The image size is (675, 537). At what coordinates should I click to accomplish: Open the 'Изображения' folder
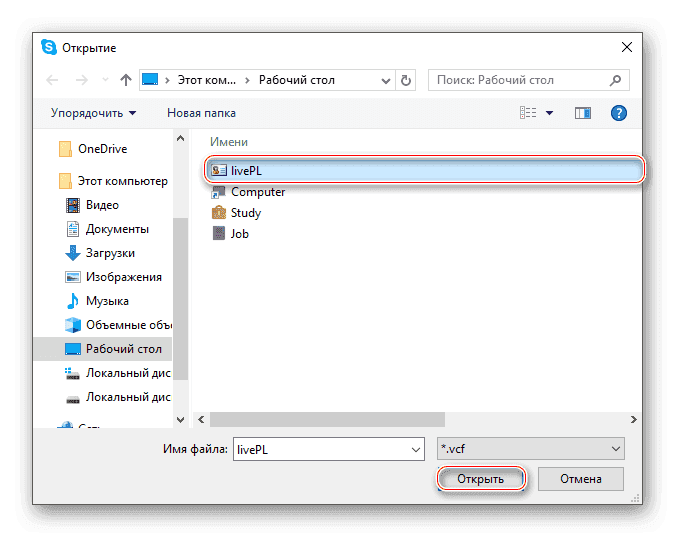pyautogui.click(x=124, y=277)
